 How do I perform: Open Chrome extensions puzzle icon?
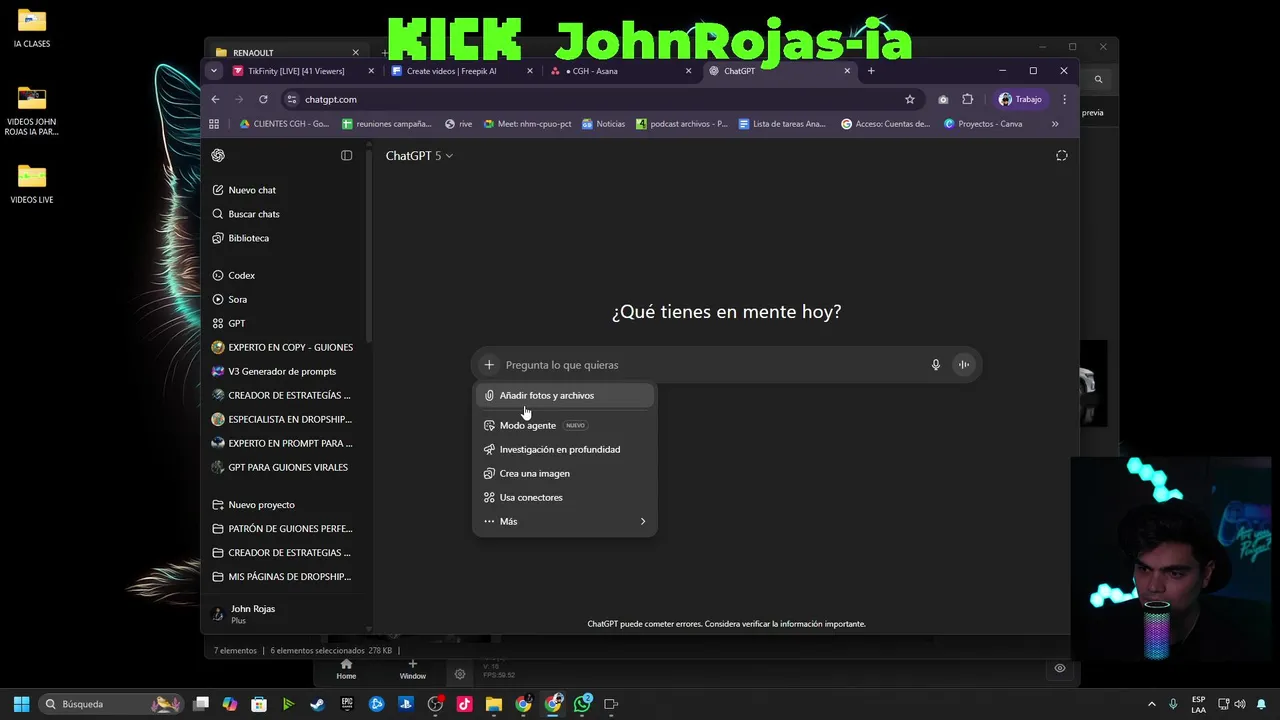968,99
